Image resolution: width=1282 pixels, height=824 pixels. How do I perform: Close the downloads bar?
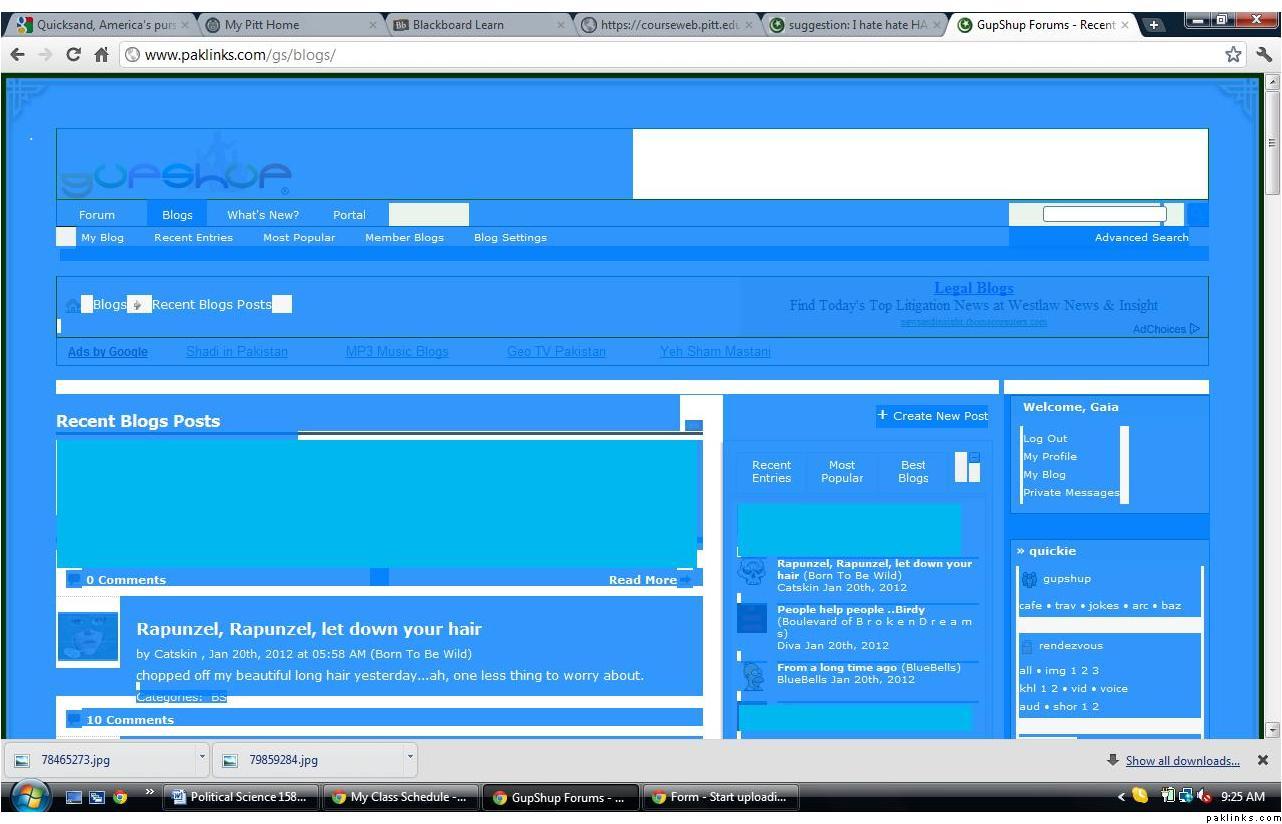pos(1262,760)
